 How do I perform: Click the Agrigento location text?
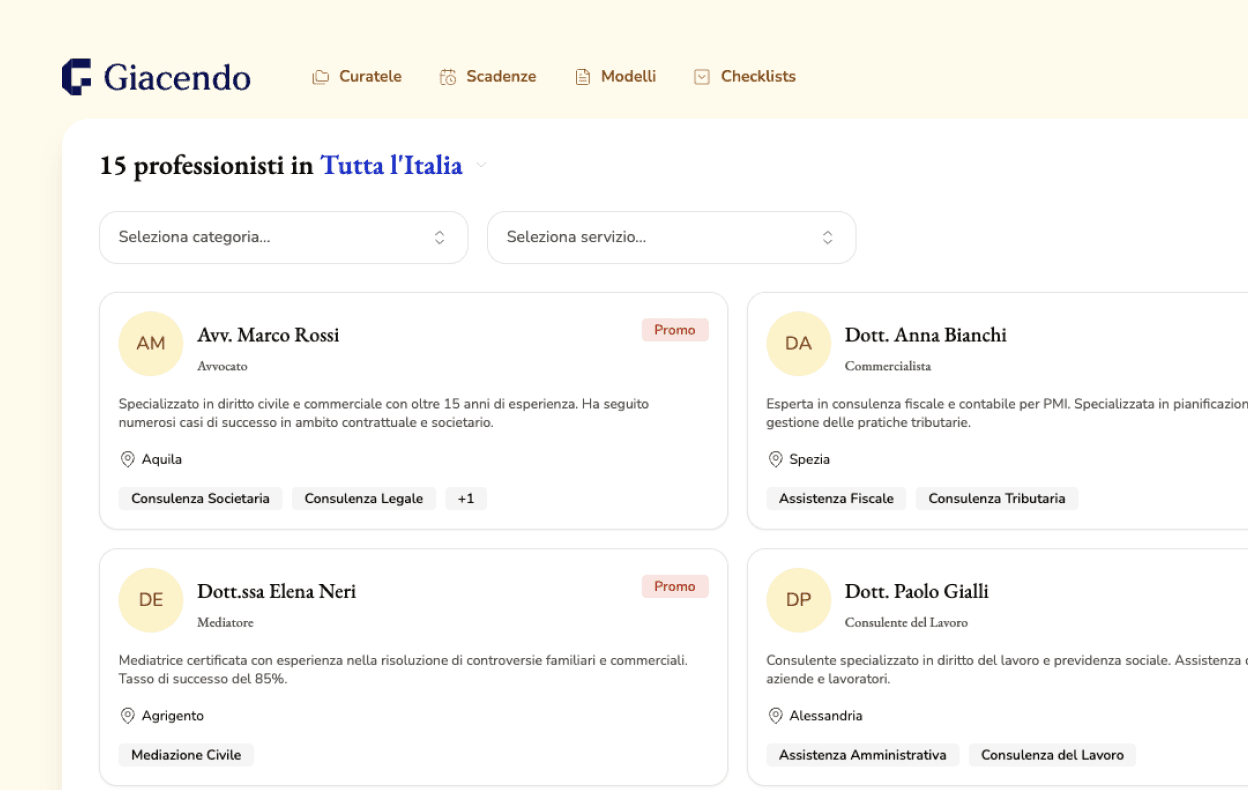click(x=173, y=715)
